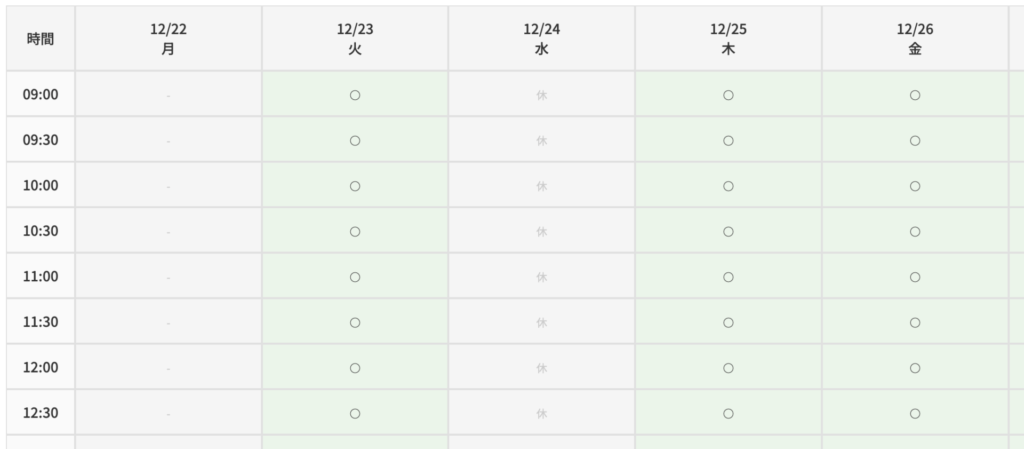This screenshot has width=1024, height=449.
Task: Click the 12/23 火 column header
Action: [x=355, y=39]
